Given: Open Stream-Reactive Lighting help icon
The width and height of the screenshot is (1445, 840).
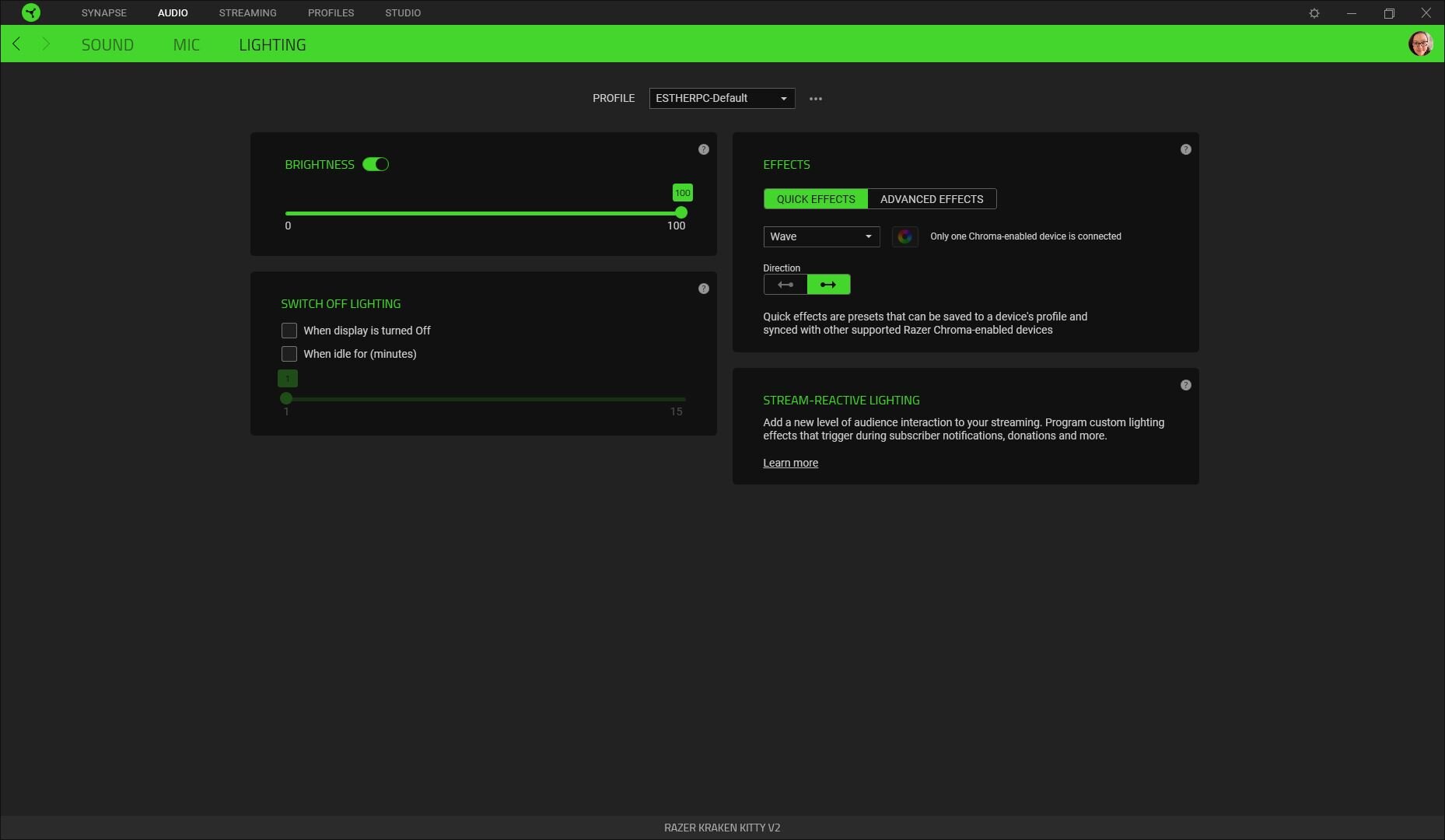Looking at the screenshot, I should (1186, 385).
